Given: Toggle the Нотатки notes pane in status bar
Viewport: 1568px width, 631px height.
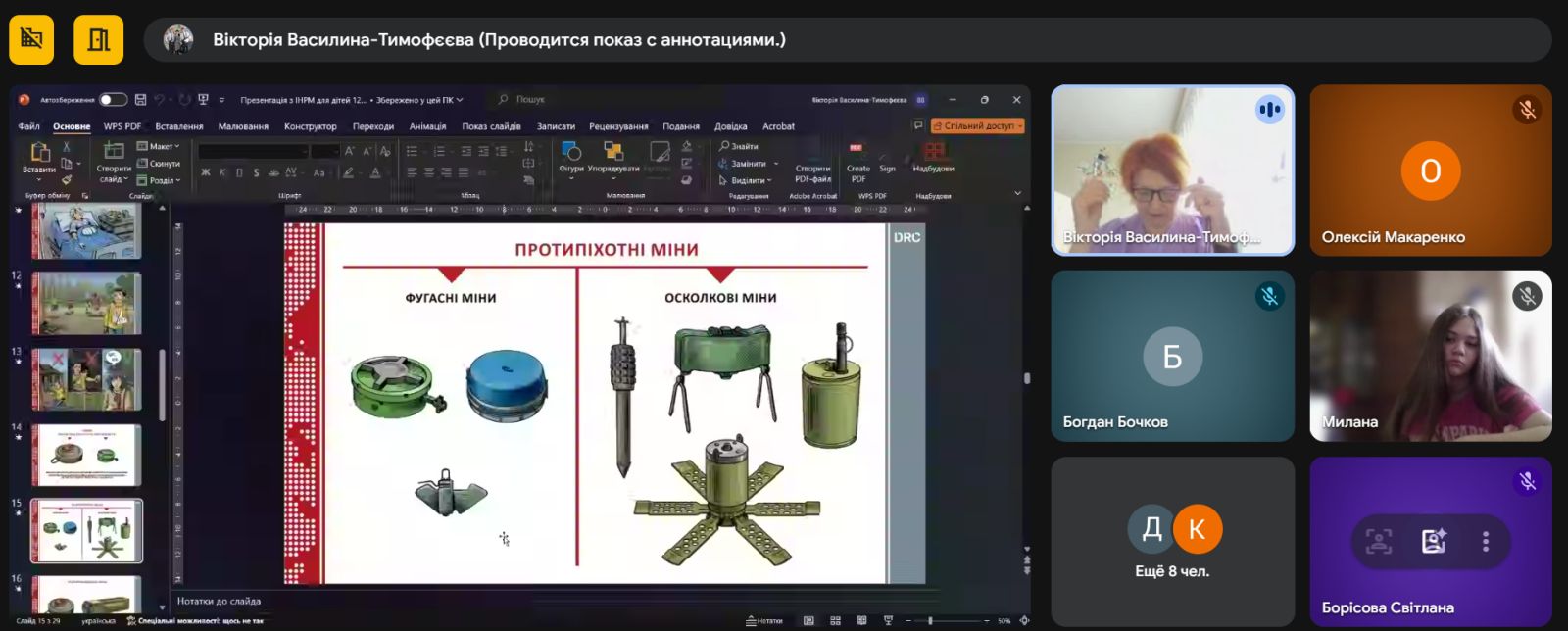Looking at the screenshot, I should point(764,620).
